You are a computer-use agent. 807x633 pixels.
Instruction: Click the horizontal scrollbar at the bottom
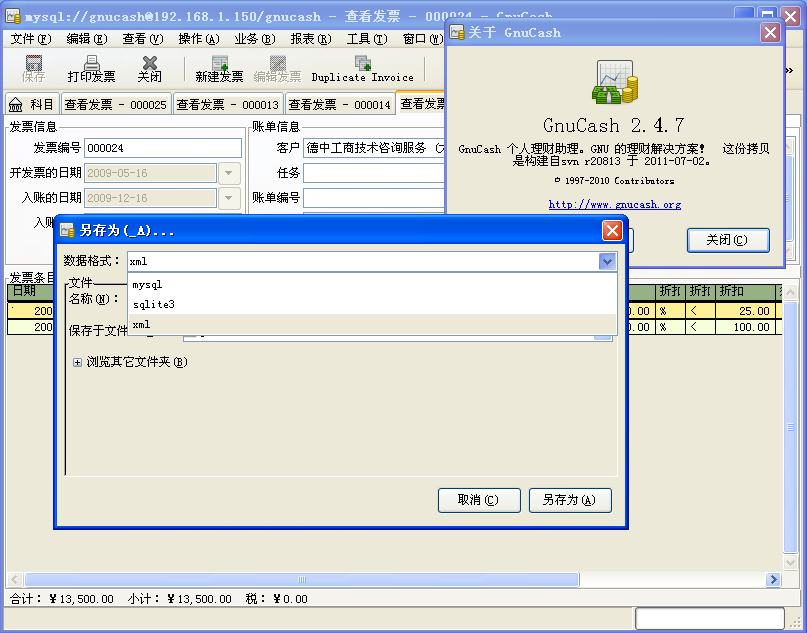300,580
